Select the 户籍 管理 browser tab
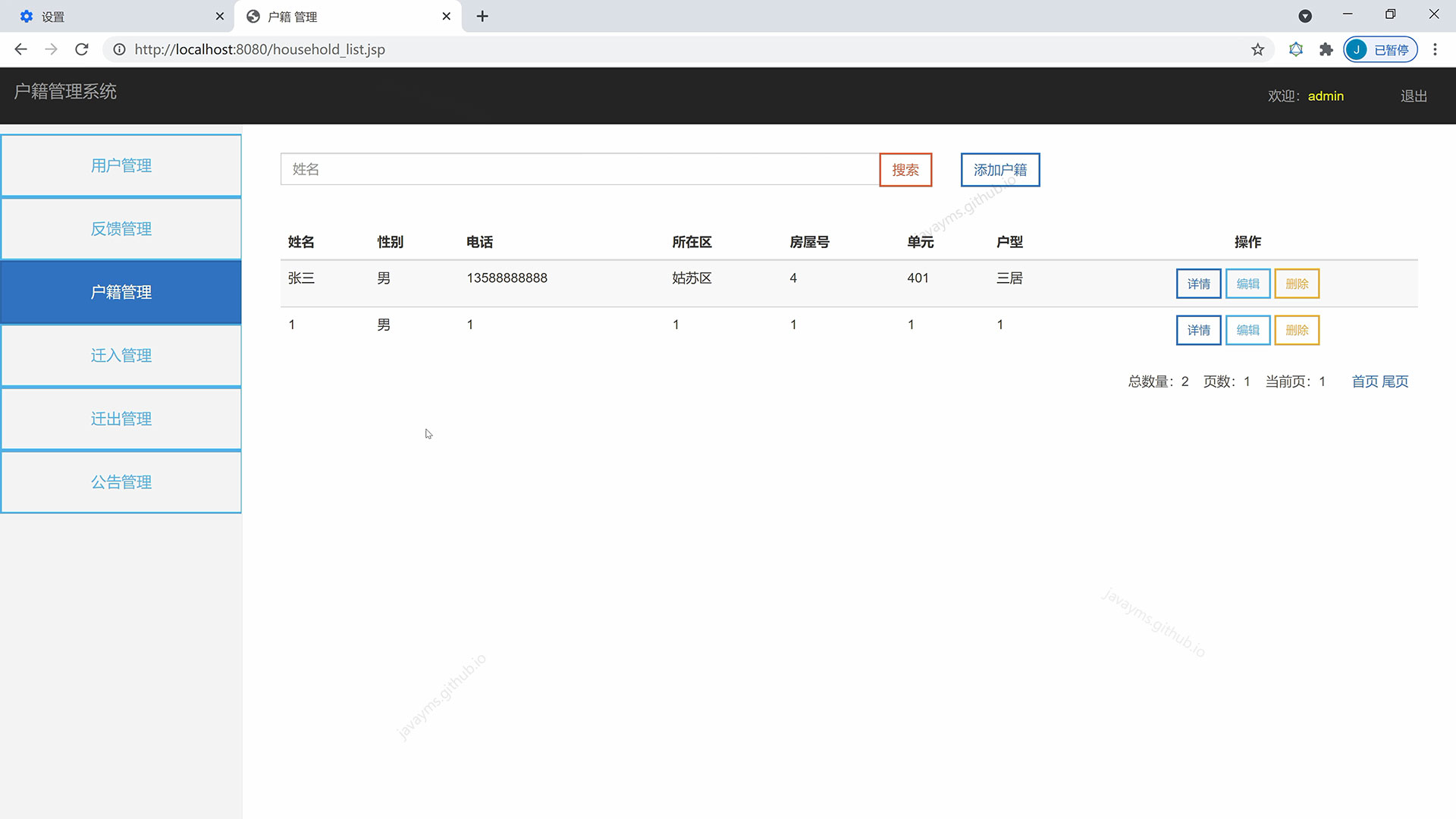Image resolution: width=1456 pixels, height=819 pixels. [x=347, y=16]
